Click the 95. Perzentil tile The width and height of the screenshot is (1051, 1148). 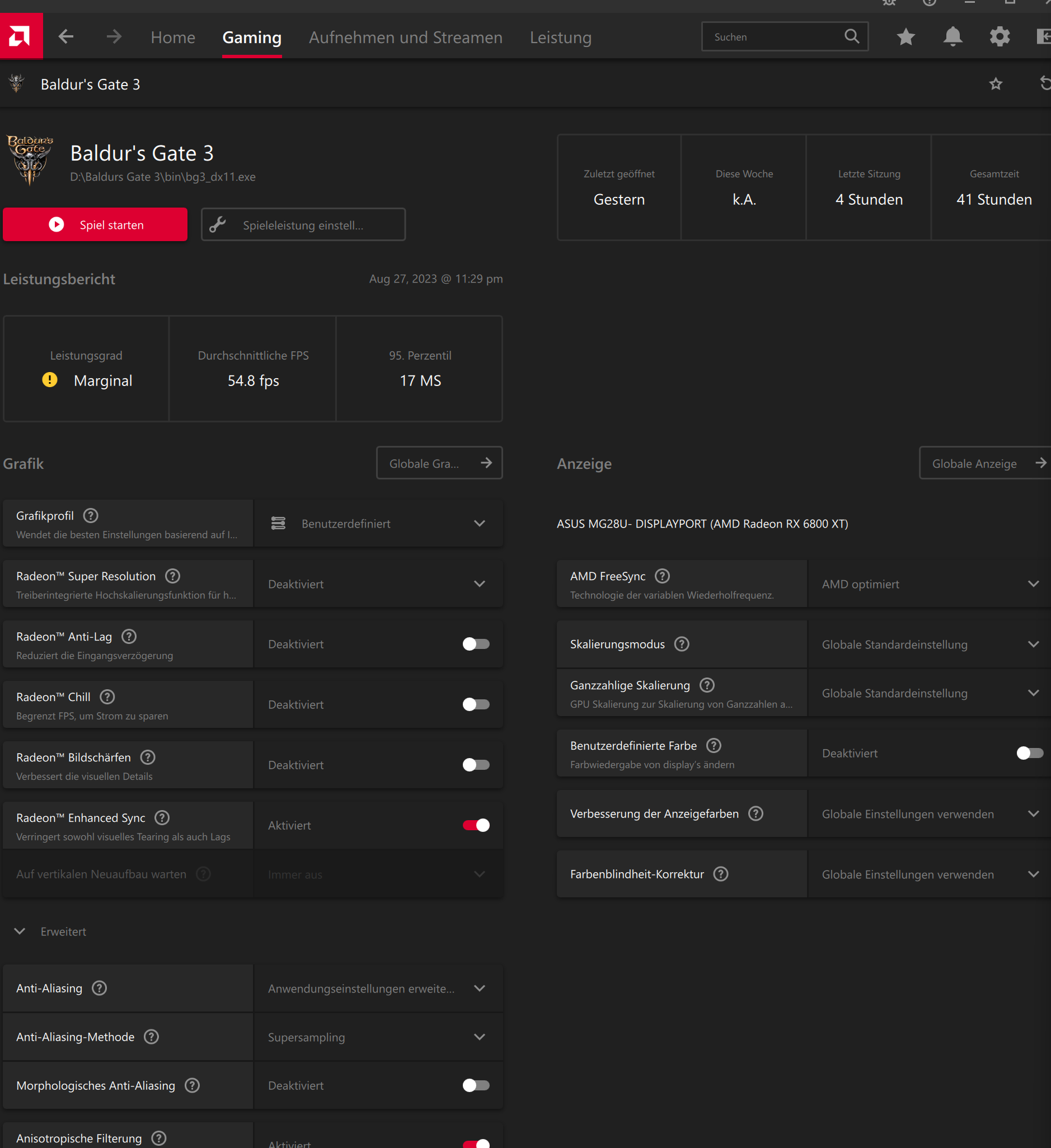tap(420, 369)
